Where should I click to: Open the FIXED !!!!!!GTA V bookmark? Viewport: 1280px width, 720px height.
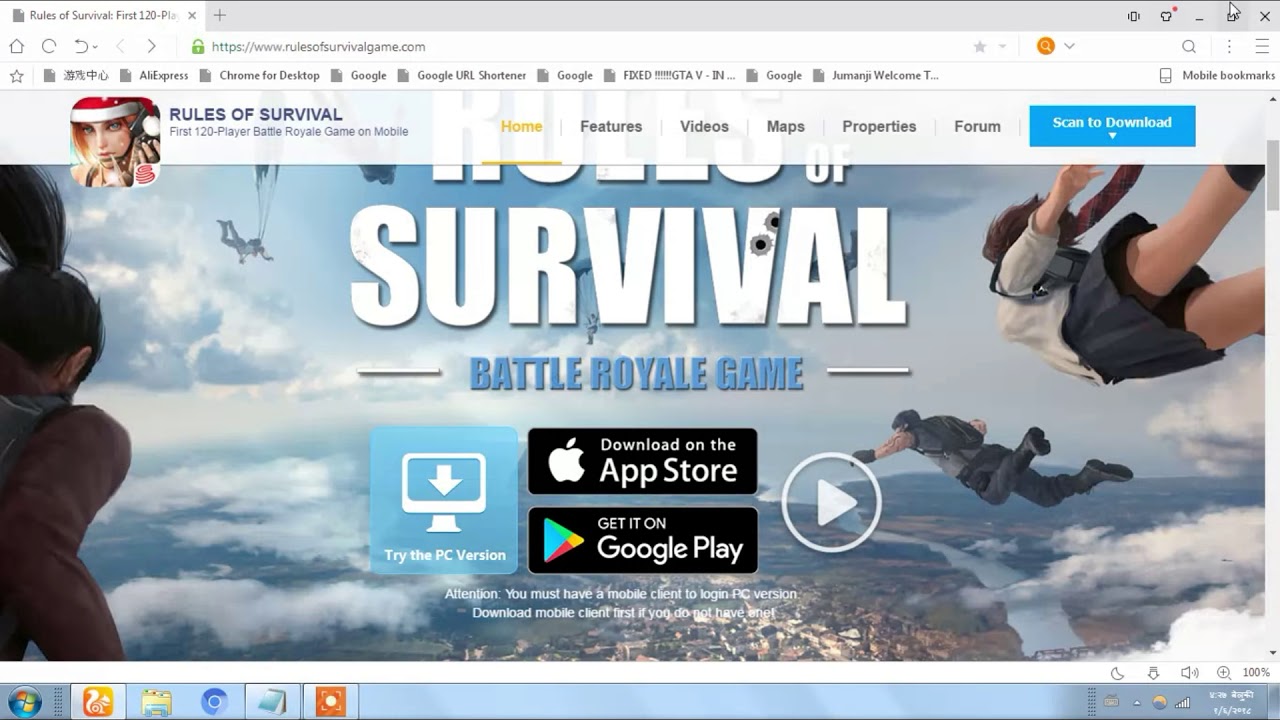(669, 75)
